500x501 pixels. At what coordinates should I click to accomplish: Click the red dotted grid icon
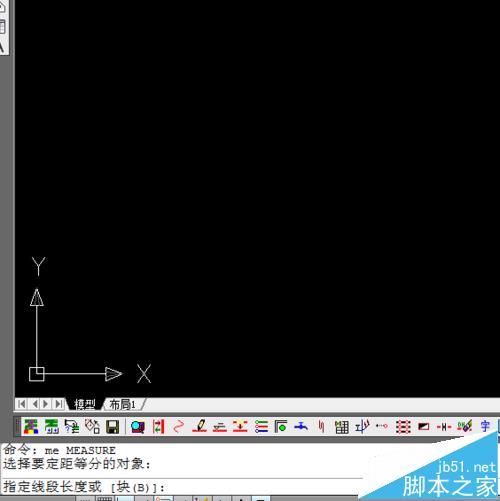click(403, 427)
